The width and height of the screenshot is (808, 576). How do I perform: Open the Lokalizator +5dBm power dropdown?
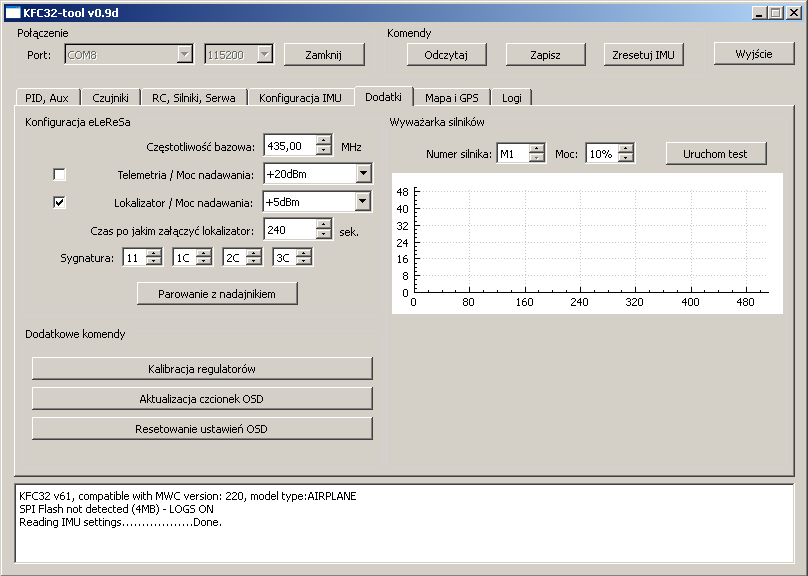click(x=362, y=202)
